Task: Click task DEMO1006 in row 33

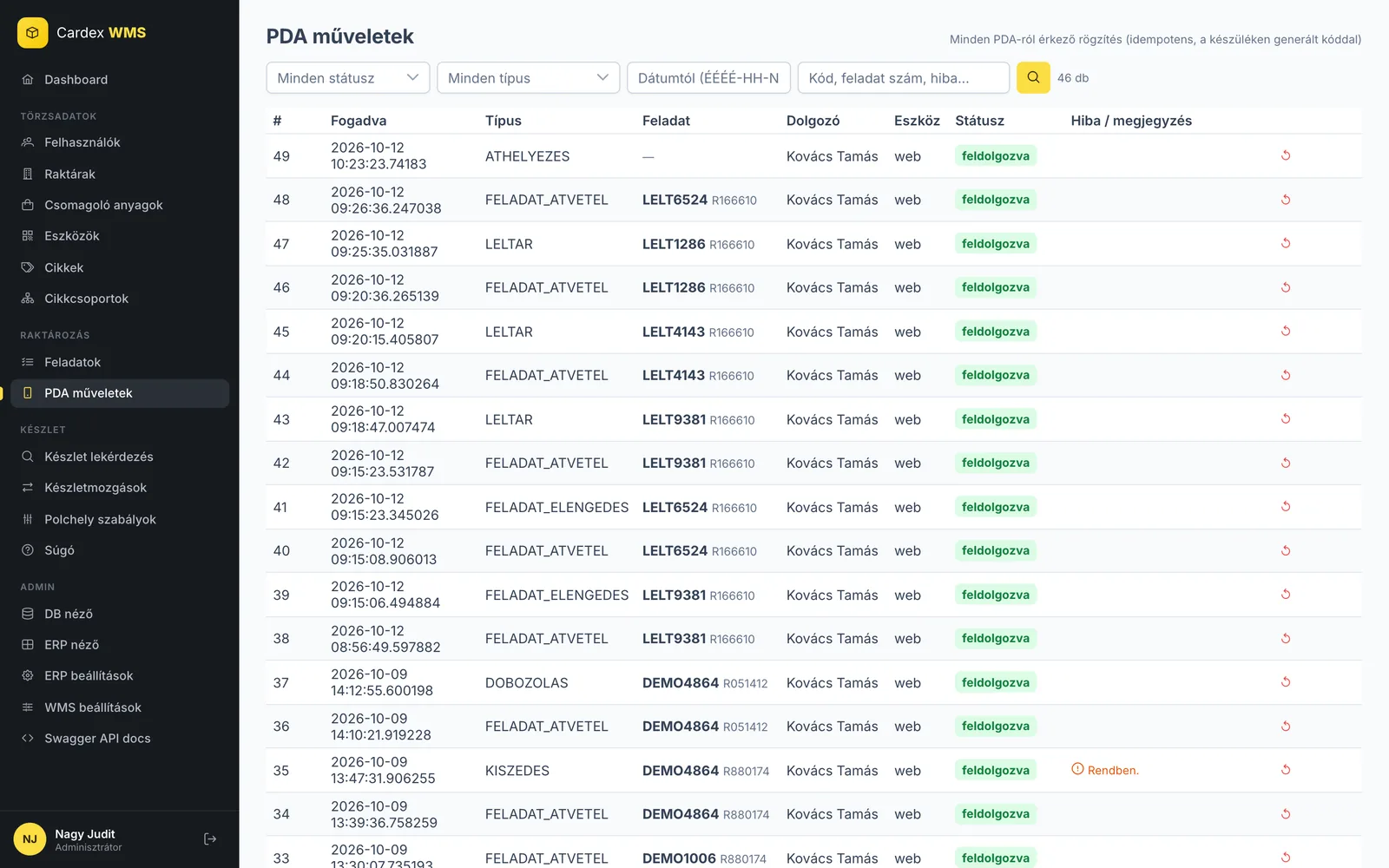Action: point(679,858)
